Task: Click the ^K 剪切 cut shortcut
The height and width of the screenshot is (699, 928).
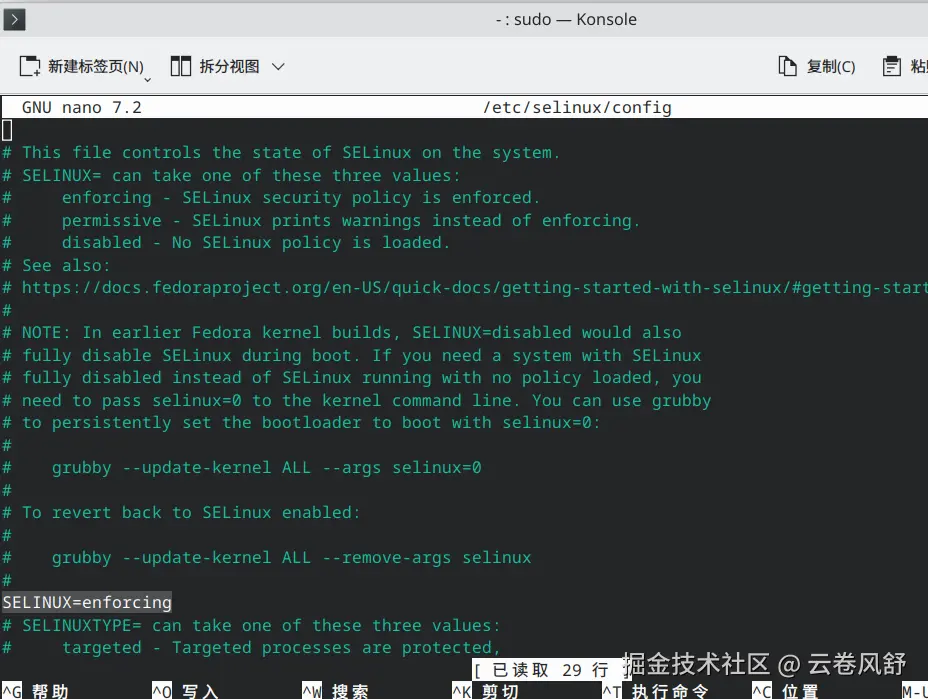Action: pyautogui.click(x=486, y=691)
